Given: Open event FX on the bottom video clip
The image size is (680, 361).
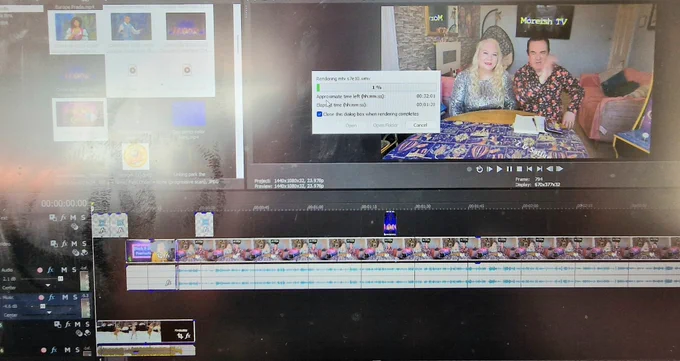Looking at the screenshot, I should 188,336.
